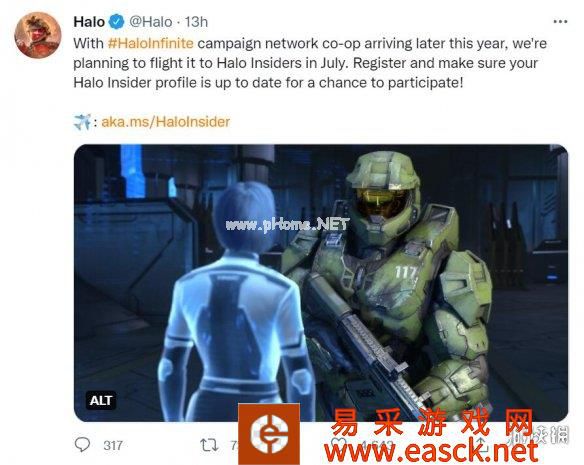Follow the aka.ms/HaloInsider link
The image size is (584, 465).
pos(165,122)
